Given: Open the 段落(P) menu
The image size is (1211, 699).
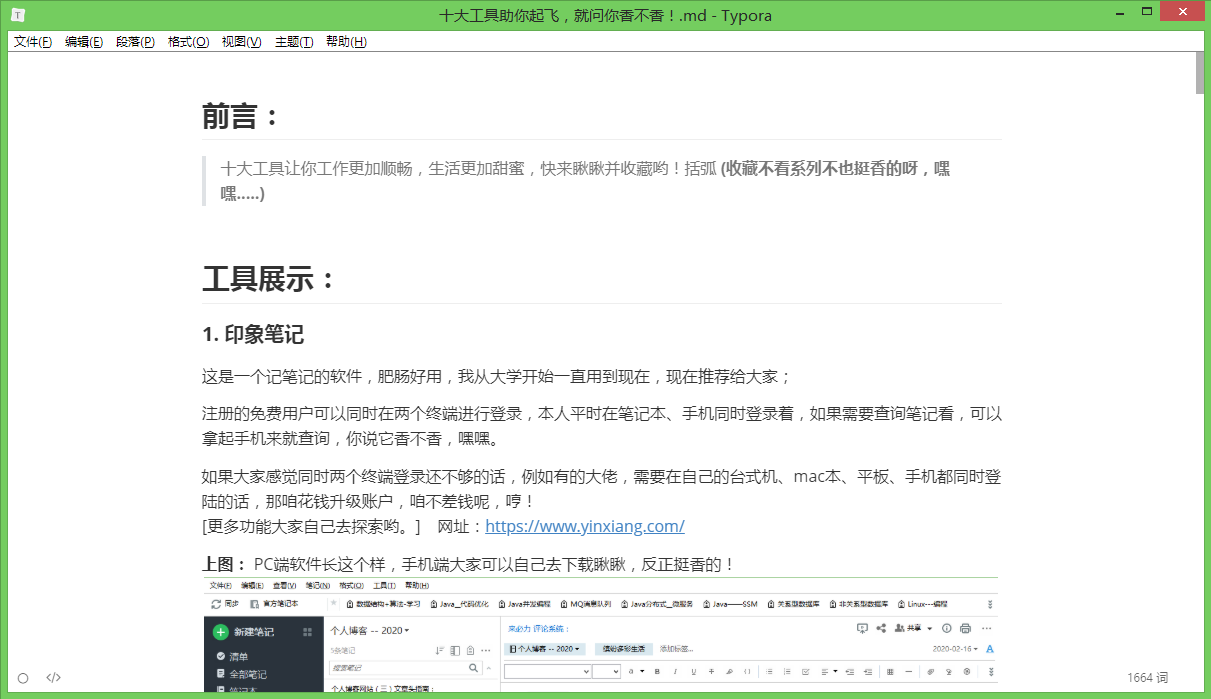Looking at the screenshot, I should coord(135,42).
